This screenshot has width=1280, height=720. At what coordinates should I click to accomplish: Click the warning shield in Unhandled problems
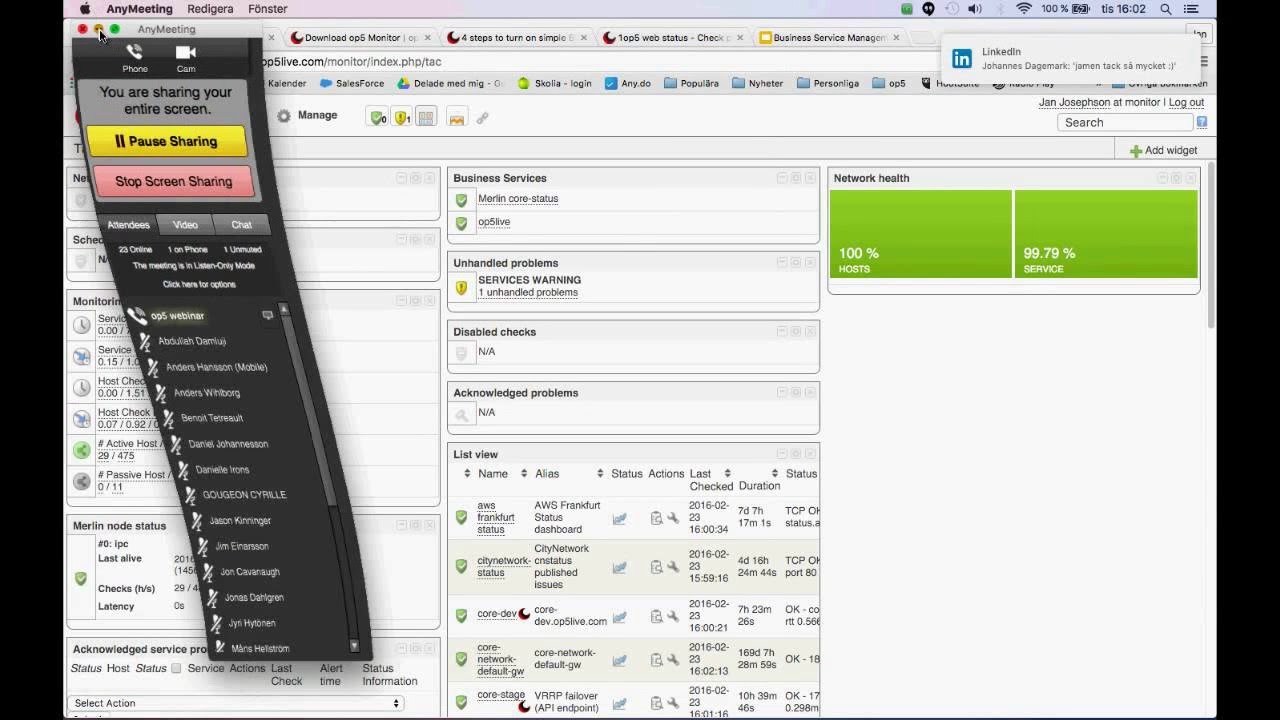click(461, 288)
